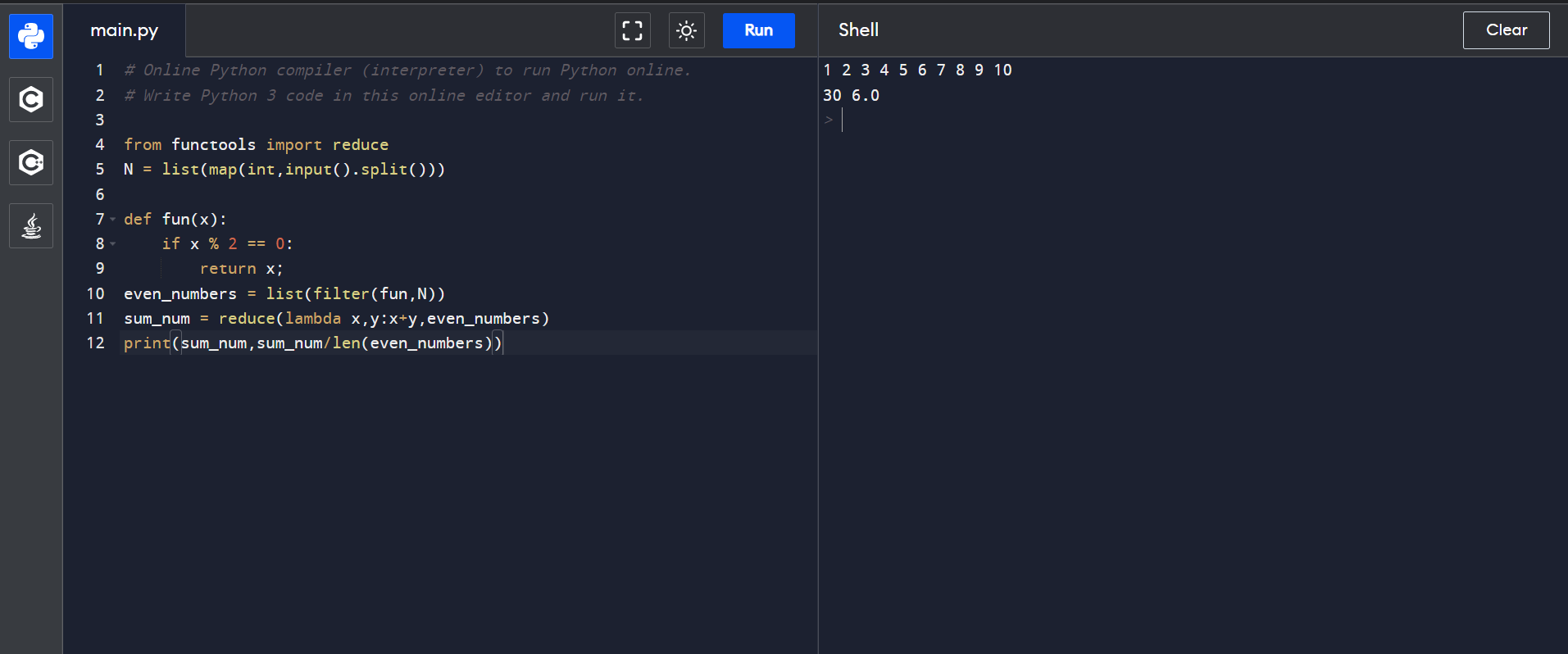Screen dimensions: 1568x654
Task: Click the even_numbers filter line
Action: 284,293
